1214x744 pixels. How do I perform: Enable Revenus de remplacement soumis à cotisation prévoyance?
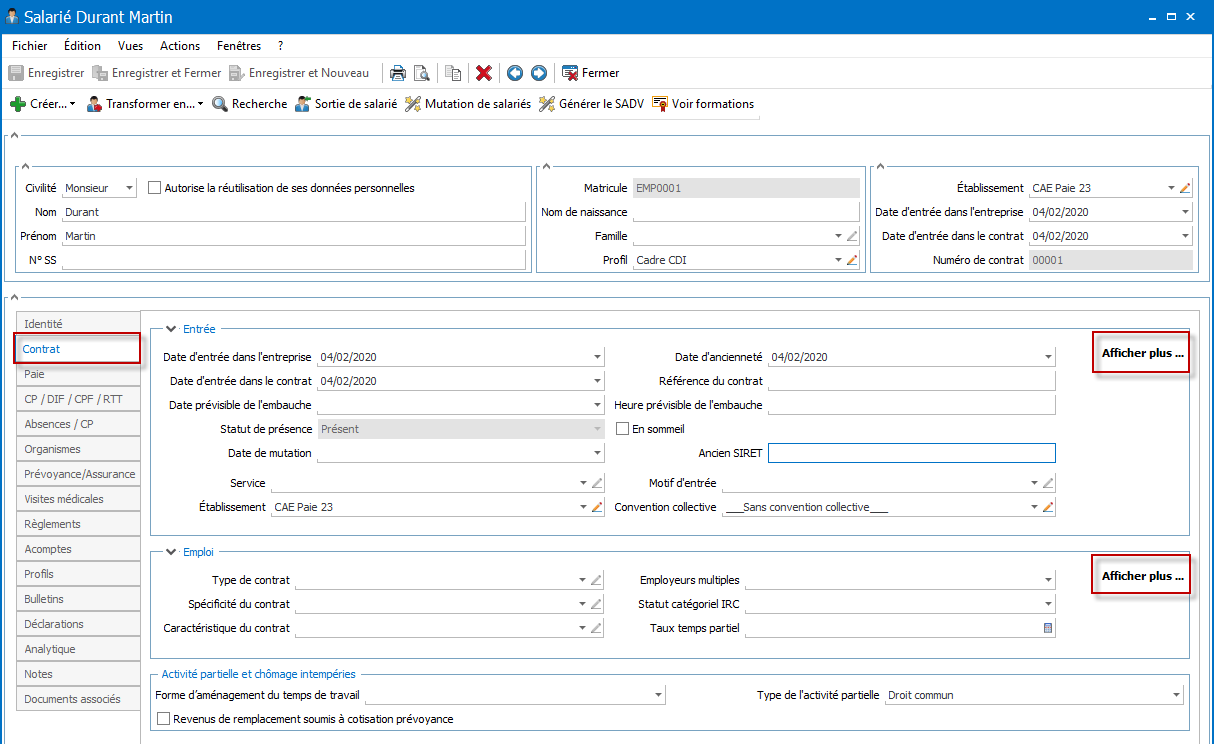[164, 719]
